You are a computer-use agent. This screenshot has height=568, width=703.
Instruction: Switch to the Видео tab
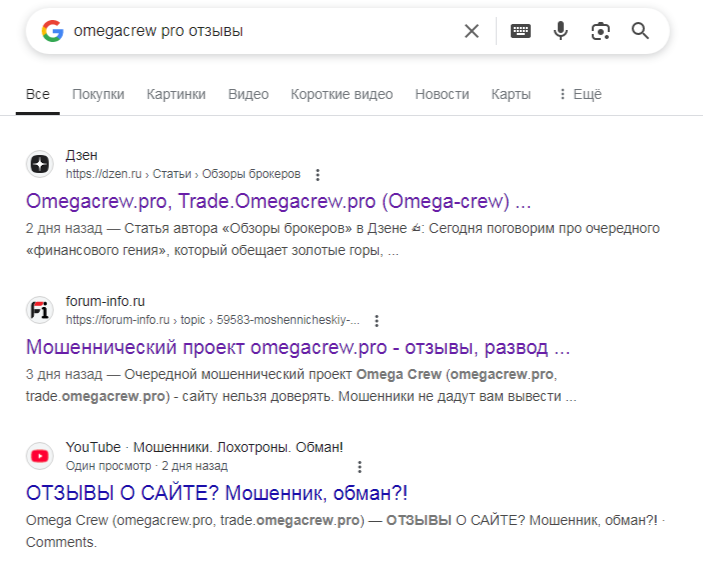tap(248, 94)
